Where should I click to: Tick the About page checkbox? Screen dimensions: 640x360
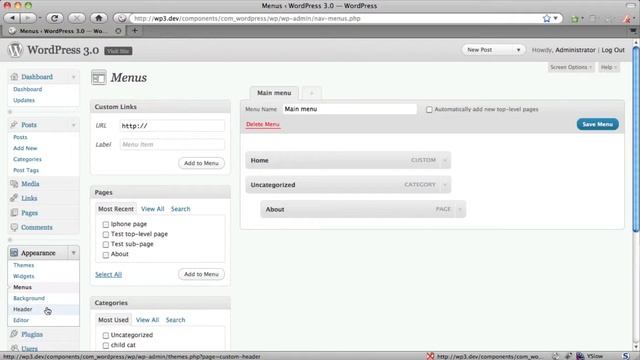pyautogui.click(x=106, y=255)
